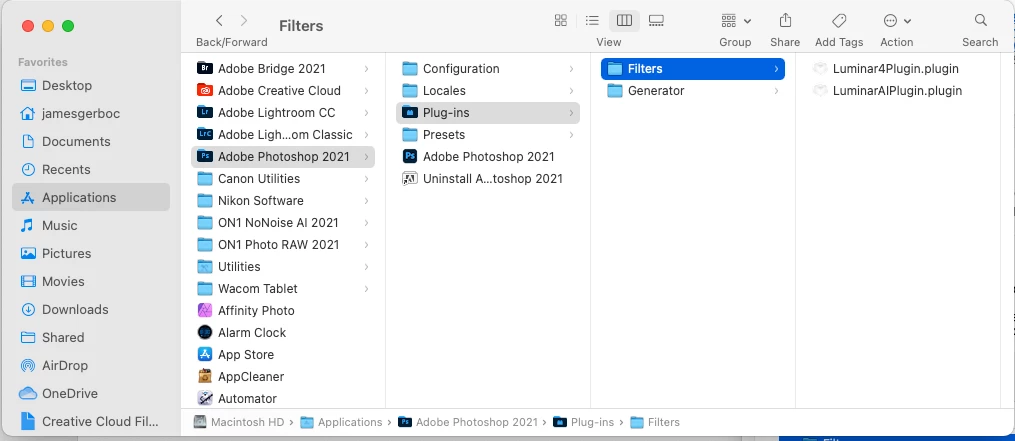Click the Adobe Bridge 2021 icon
Screen dimensions: 1015x441
[x=205, y=68]
